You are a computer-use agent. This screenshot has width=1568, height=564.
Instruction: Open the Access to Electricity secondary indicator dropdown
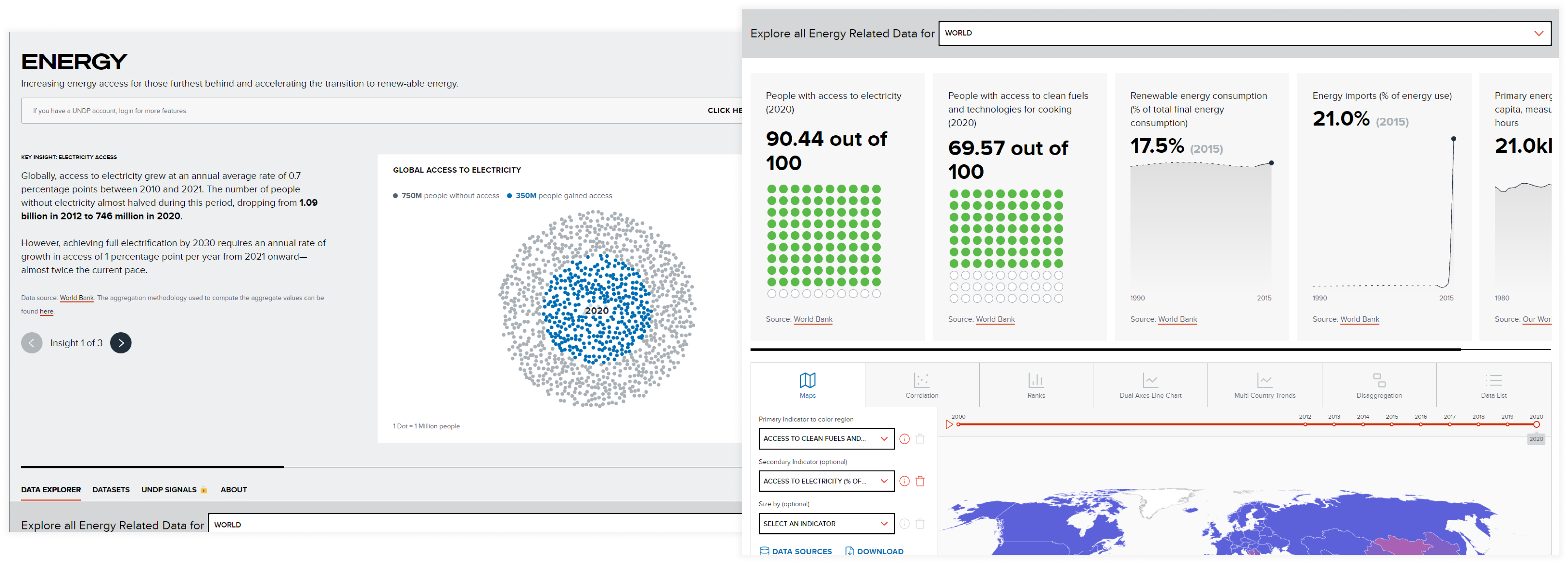(x=826, y=481)
